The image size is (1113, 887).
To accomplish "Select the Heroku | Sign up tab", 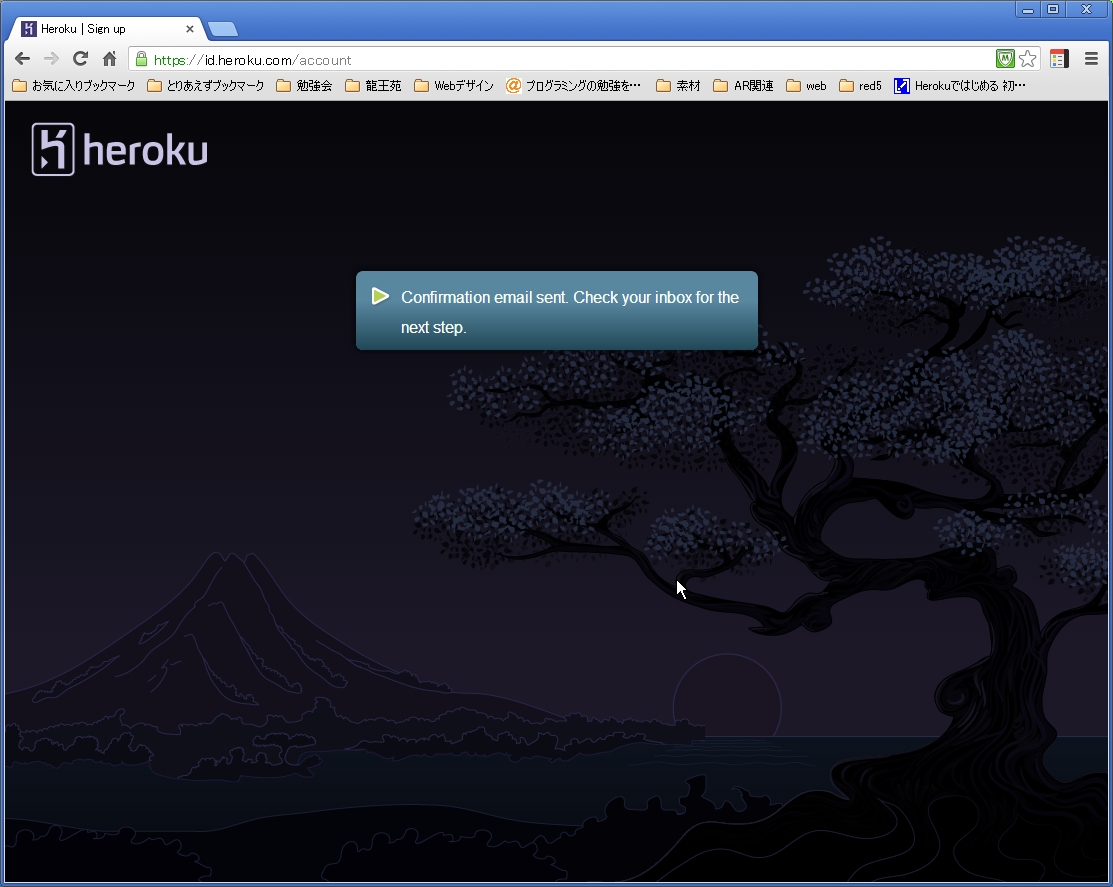I will 108,29.
